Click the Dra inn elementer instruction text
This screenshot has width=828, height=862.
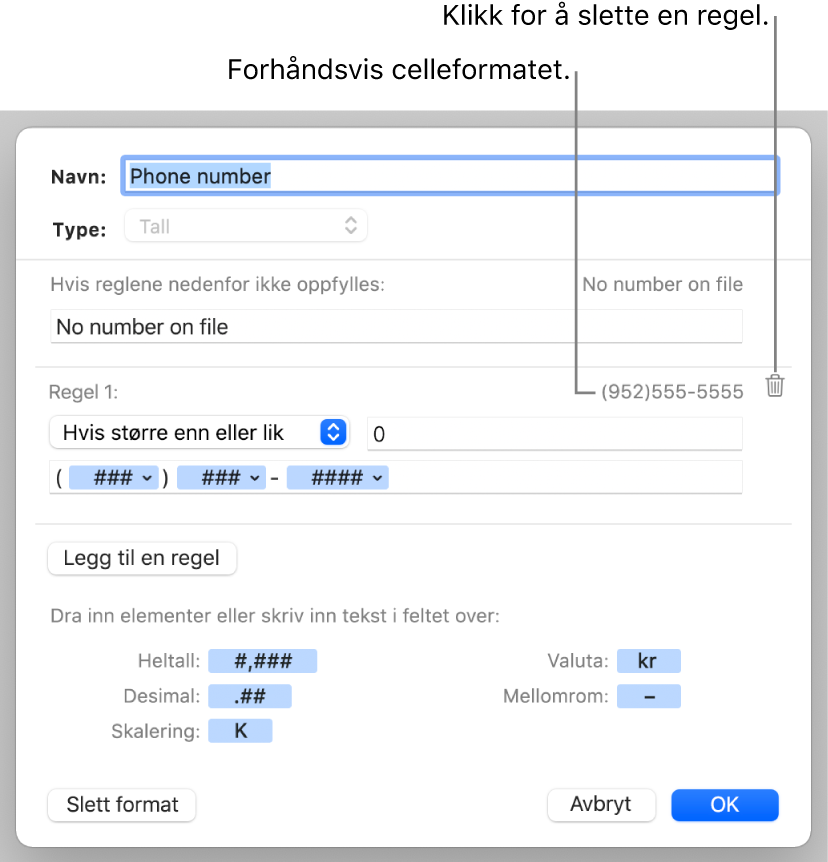tap(275, 616)
